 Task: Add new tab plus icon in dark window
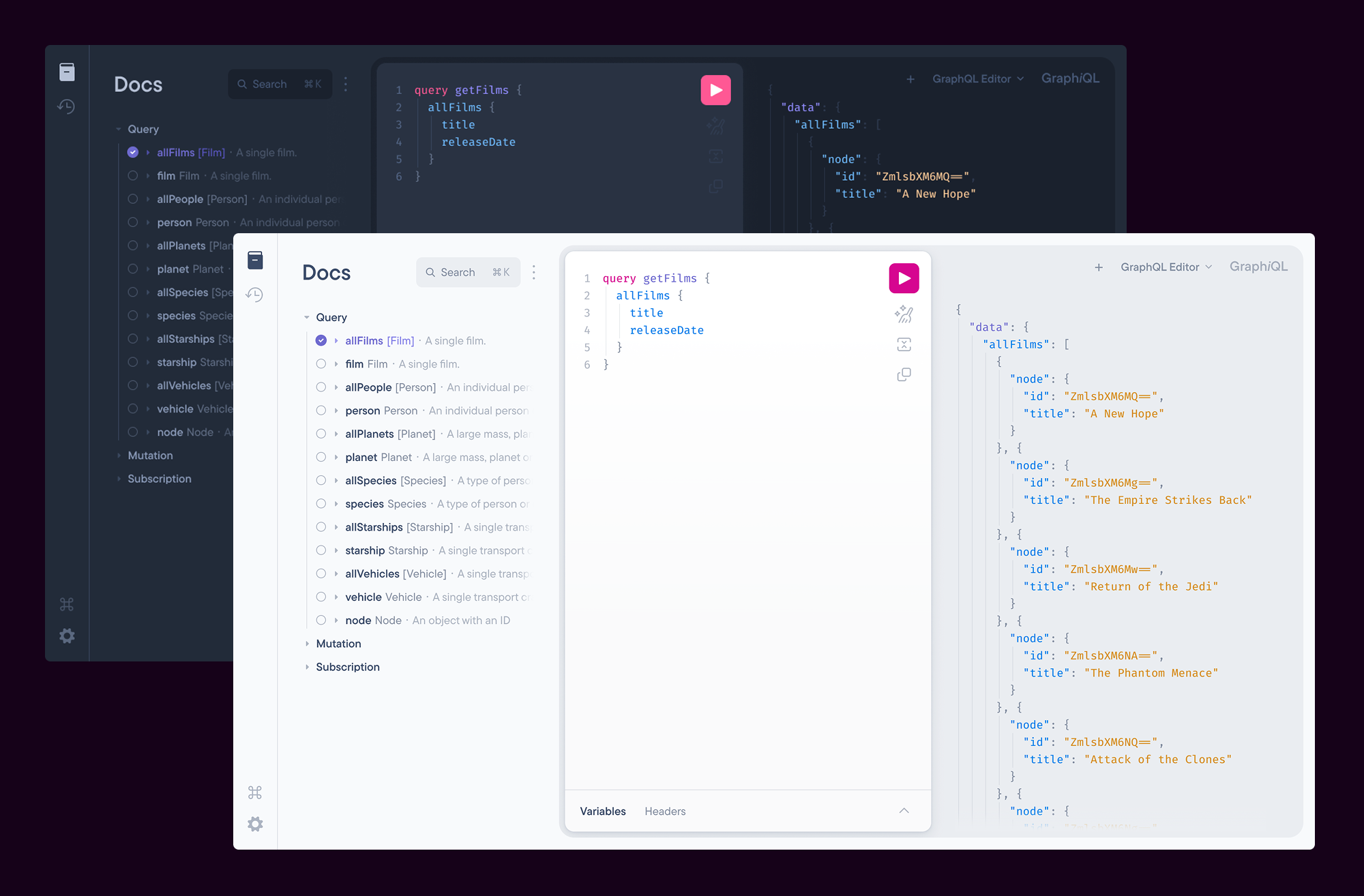coord(910,79)
